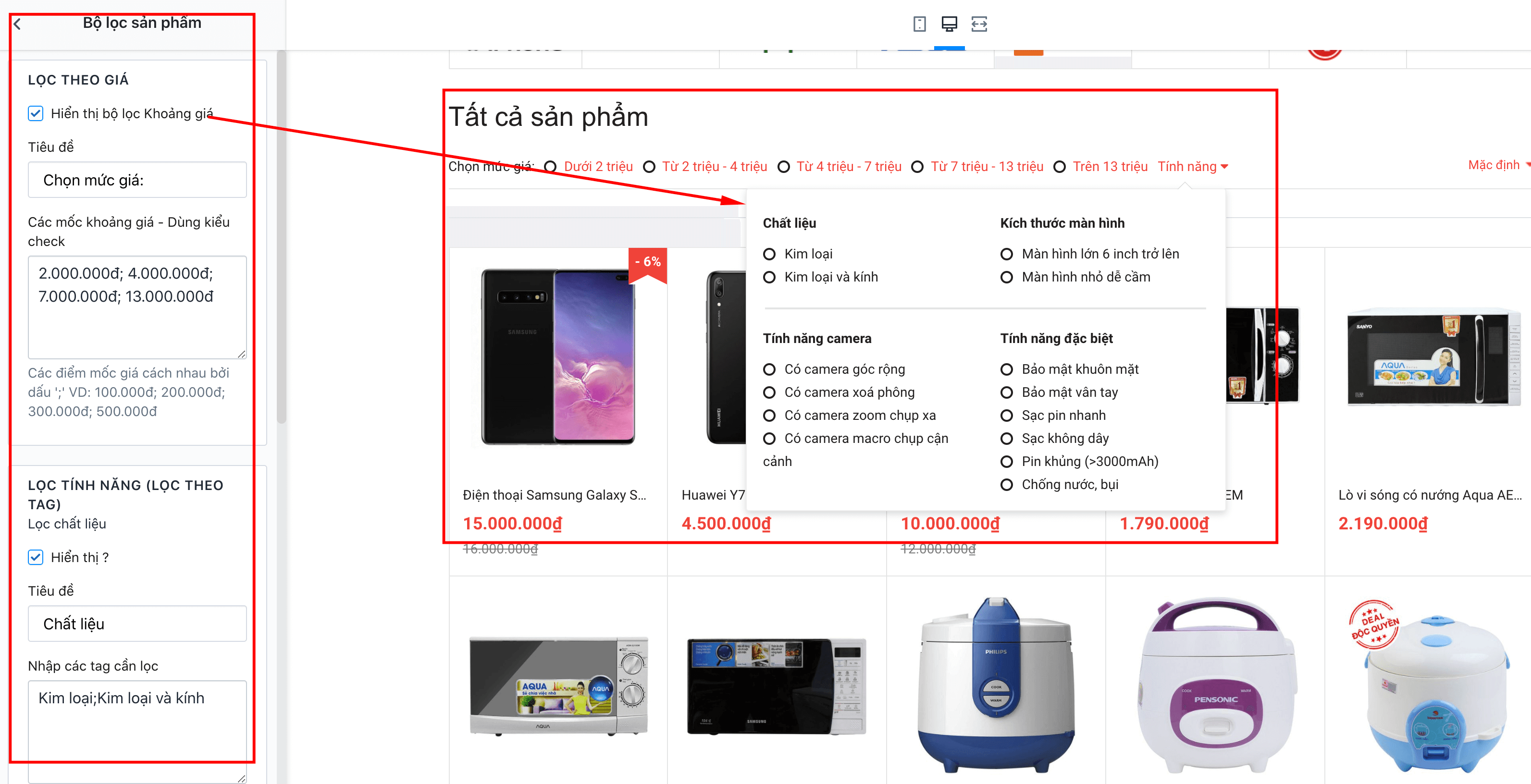Edit the Kim loại tags textarea
This screenshot has height=784, width=1531.
137,732
